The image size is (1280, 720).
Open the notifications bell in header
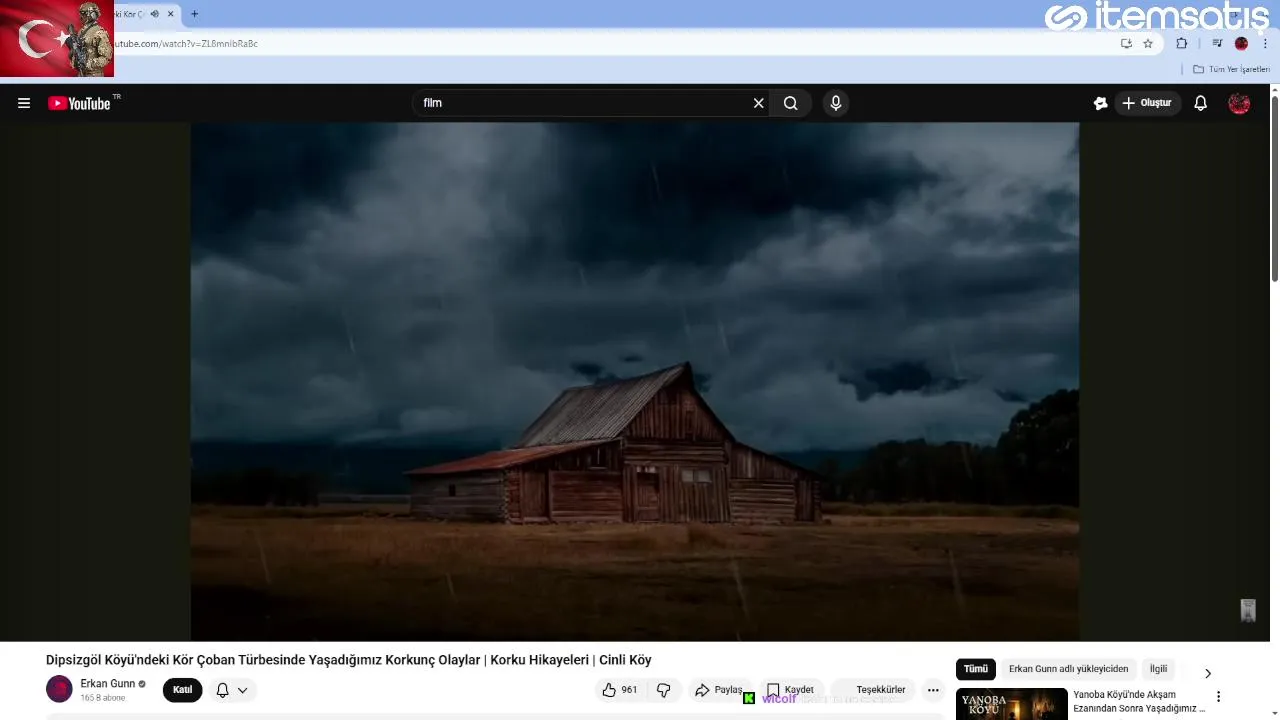pos(1201,103)
